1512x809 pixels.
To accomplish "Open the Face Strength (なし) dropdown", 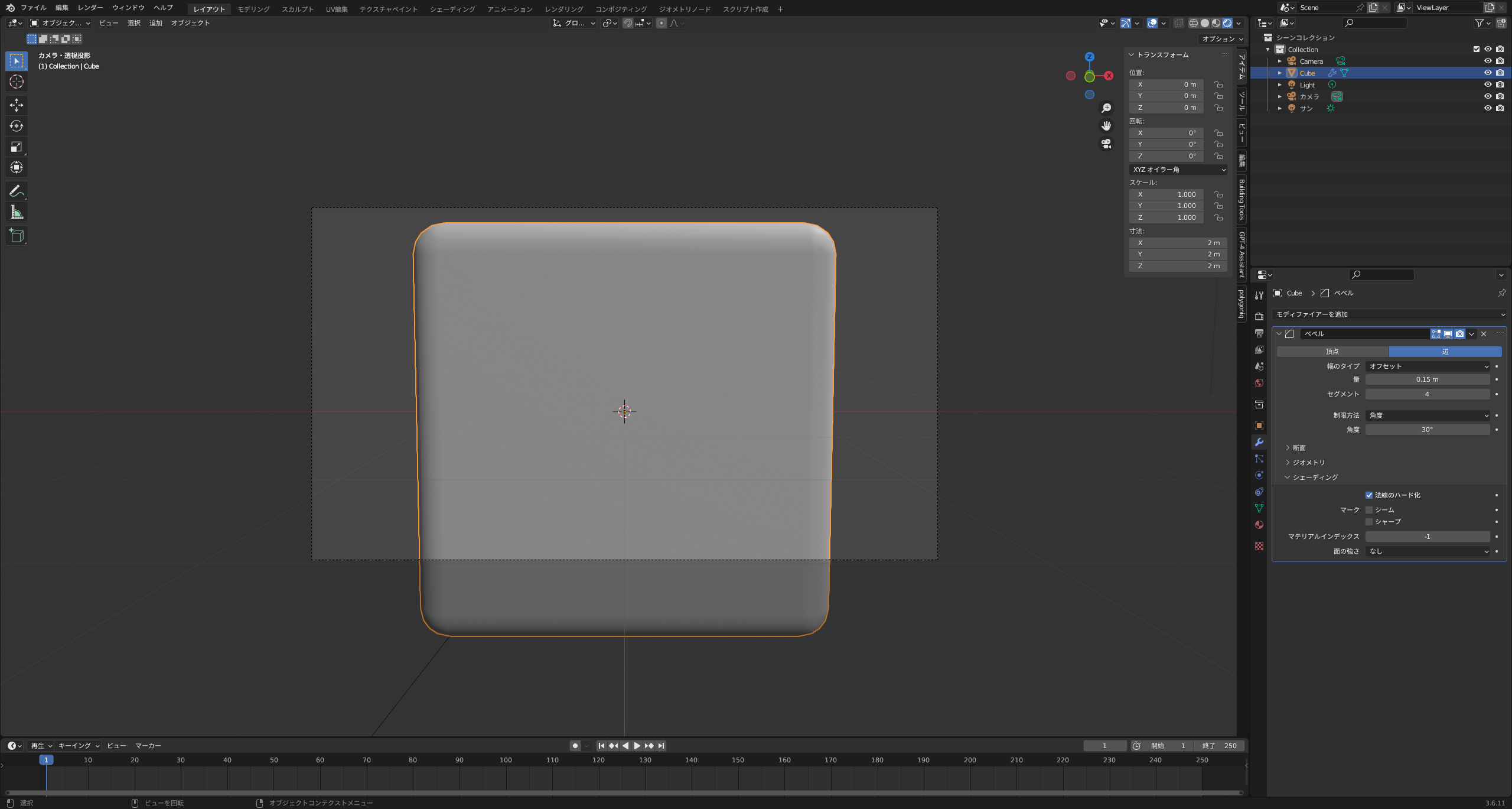I will tap(1427, 551).
